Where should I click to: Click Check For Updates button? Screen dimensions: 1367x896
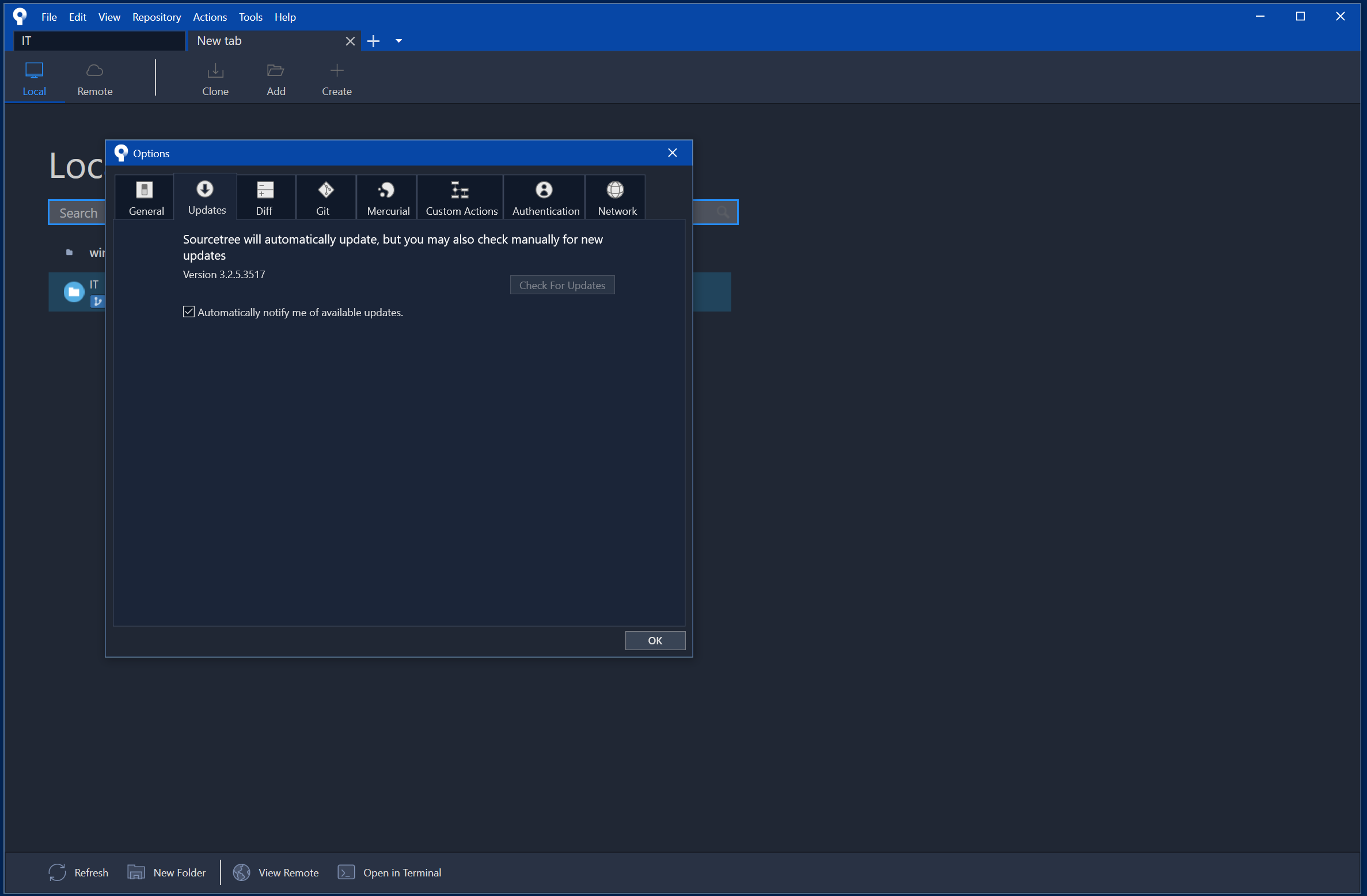(562, 285)
